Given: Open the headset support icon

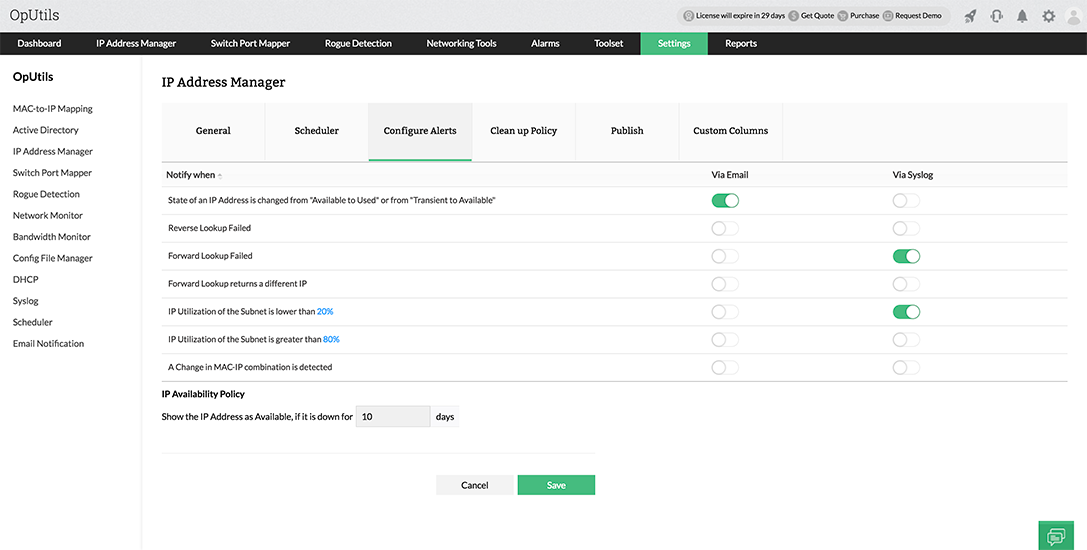Looking at the screenshot, I should coord(997,16).
